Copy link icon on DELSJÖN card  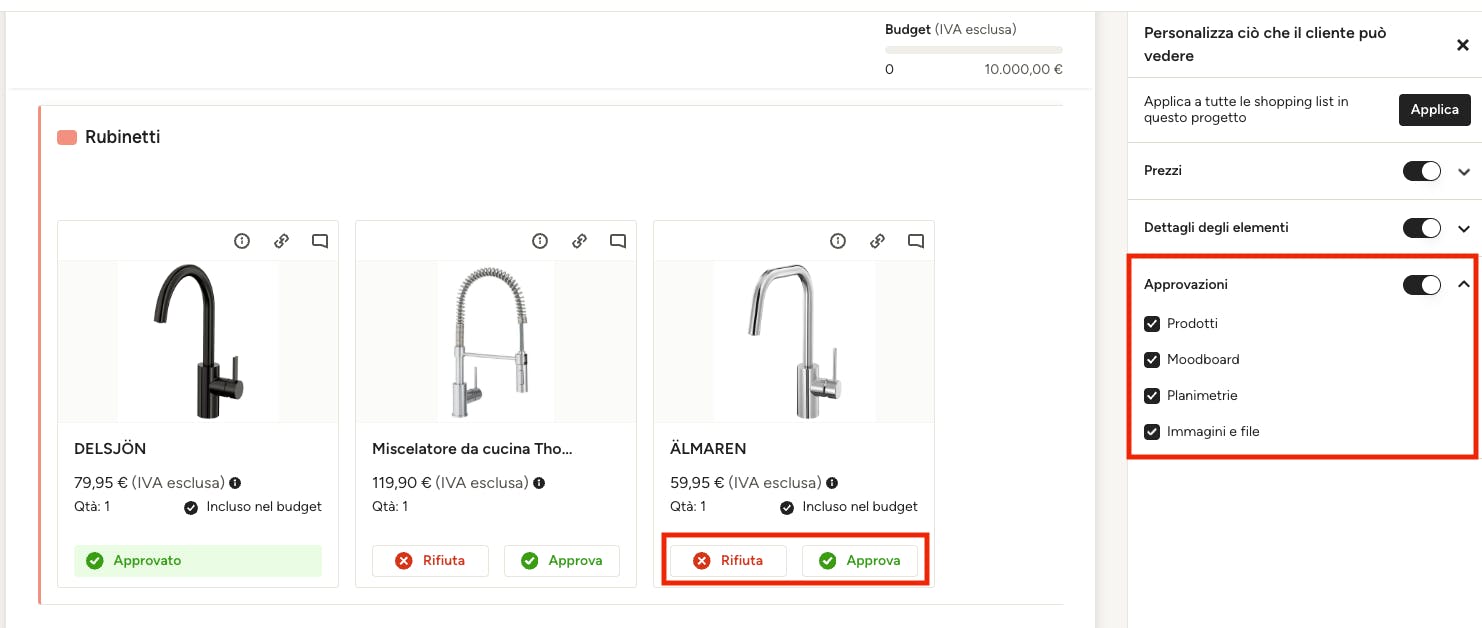pyautogui.click(x=281, y=241)
